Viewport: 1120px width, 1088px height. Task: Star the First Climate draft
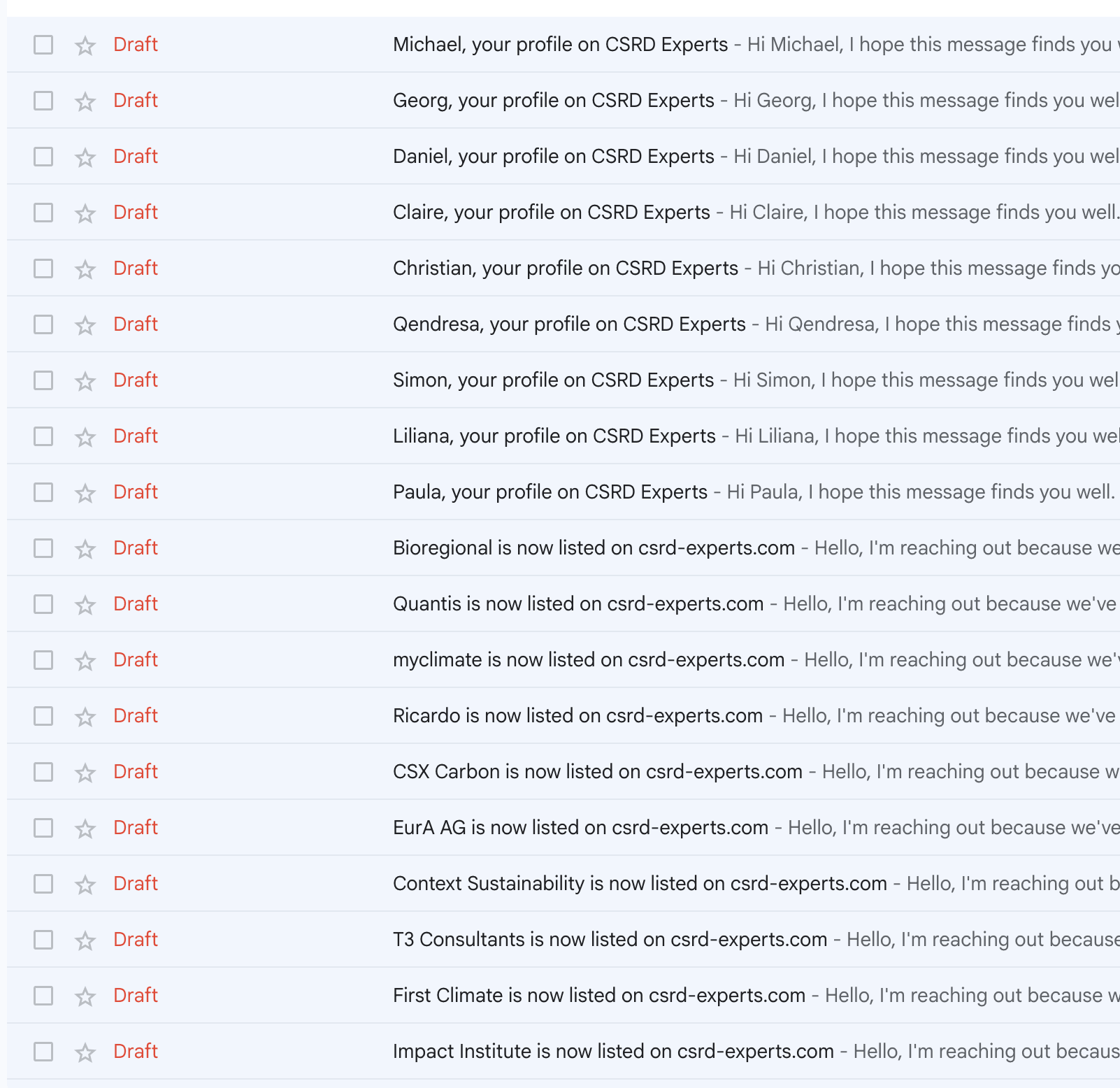tap(85, 996)
